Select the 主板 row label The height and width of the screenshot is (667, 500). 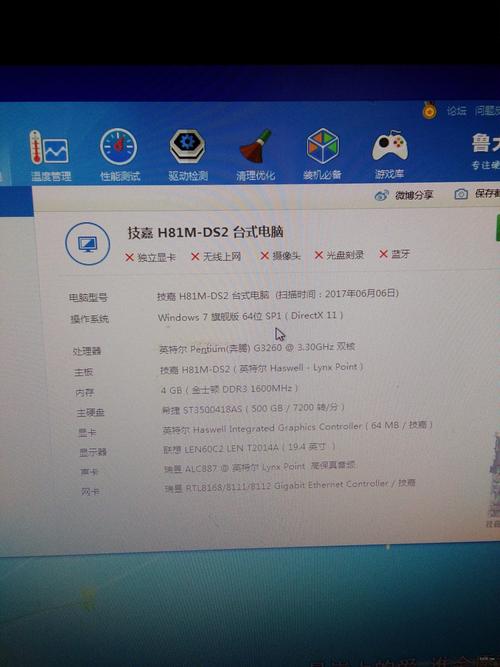click(83, 372)
